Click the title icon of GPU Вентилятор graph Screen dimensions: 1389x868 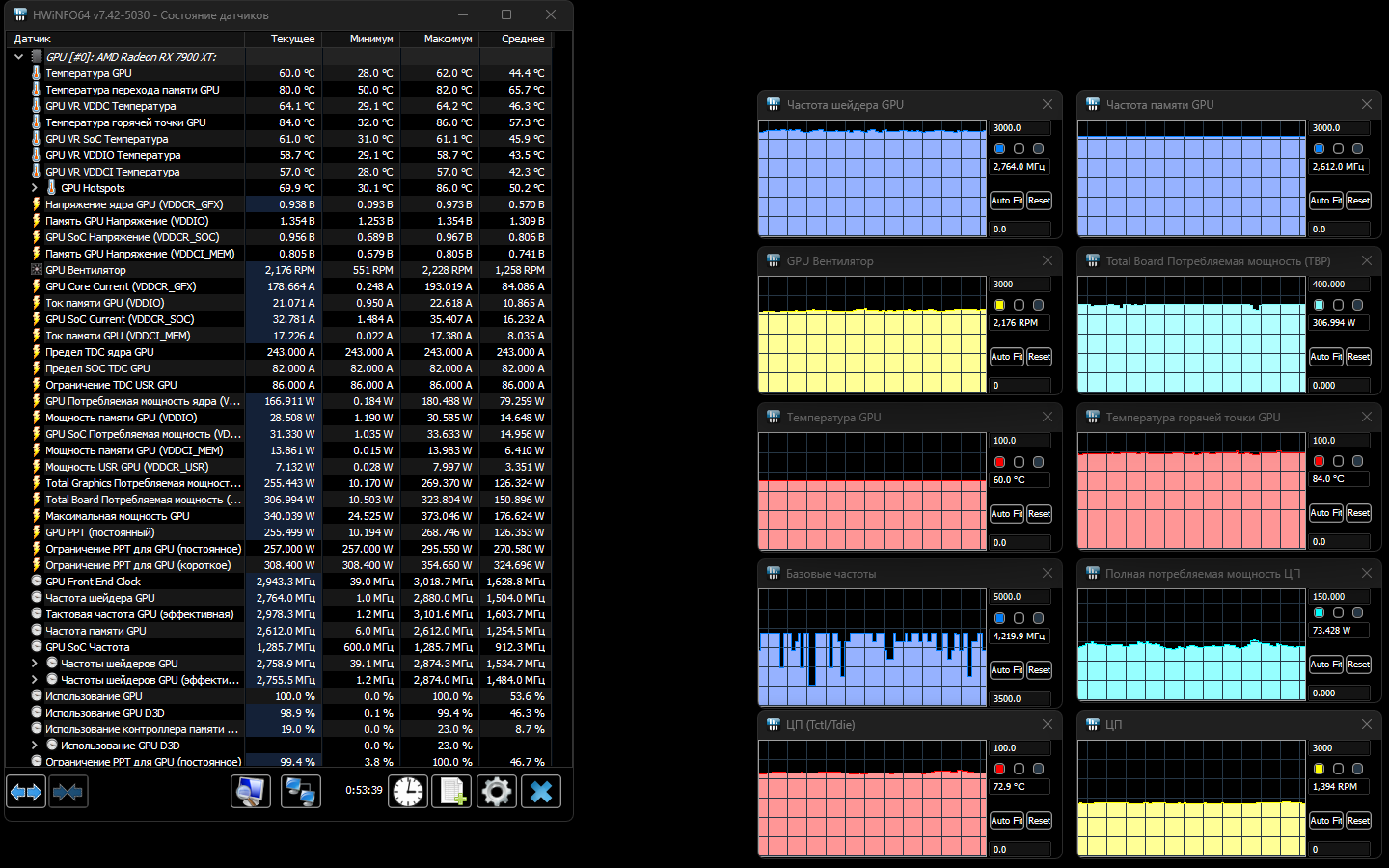coord(773,260)
